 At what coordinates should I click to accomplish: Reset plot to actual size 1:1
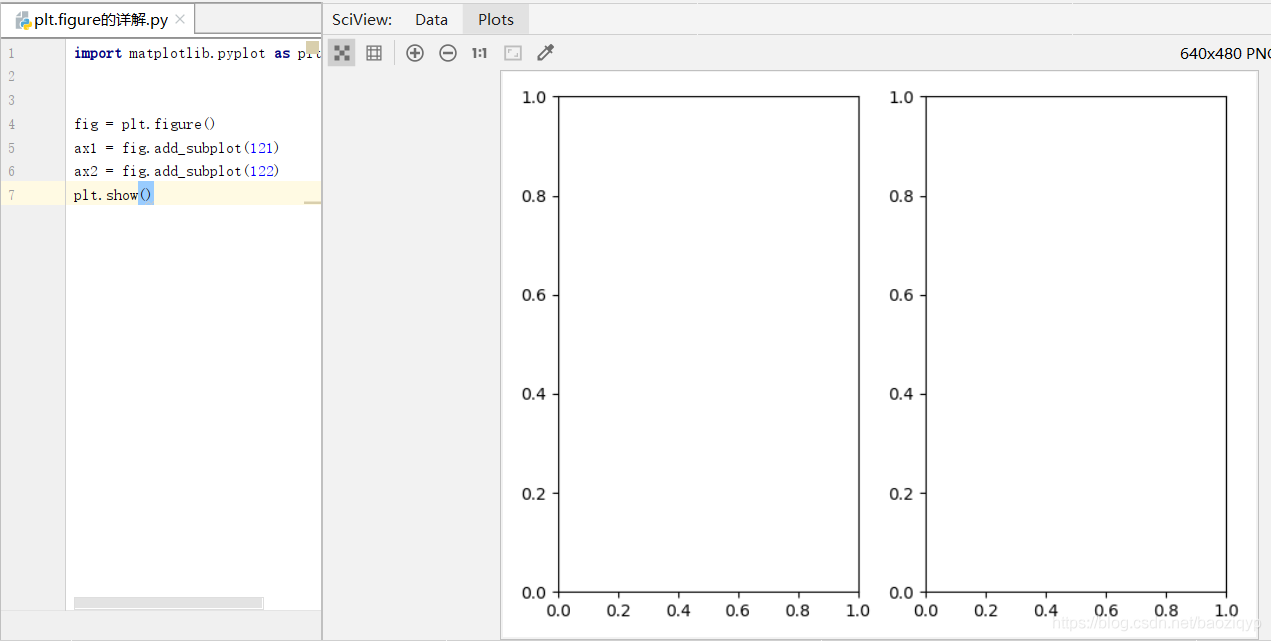(480, 53)
